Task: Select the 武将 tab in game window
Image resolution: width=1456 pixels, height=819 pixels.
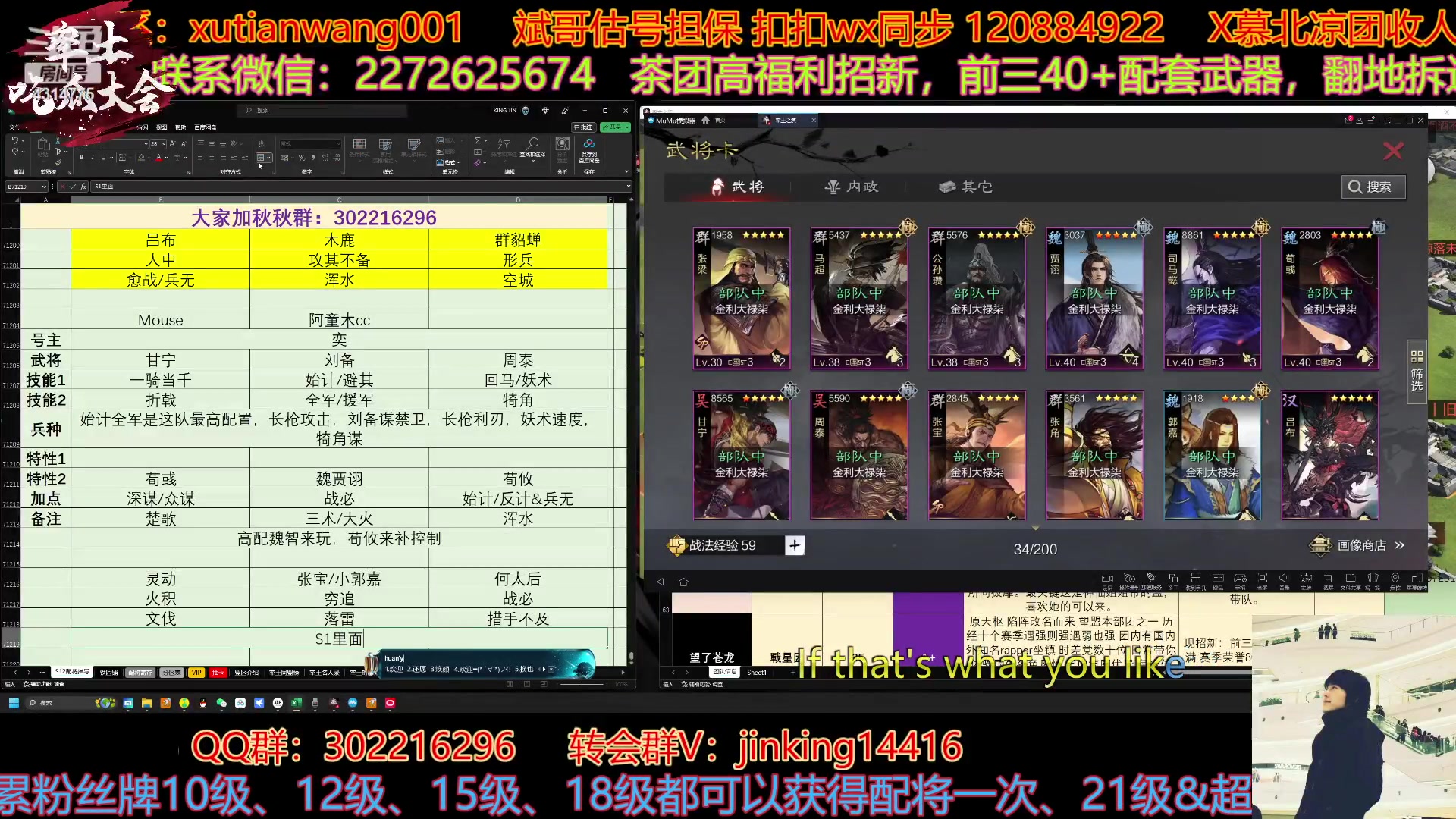Action: point(737,187)
